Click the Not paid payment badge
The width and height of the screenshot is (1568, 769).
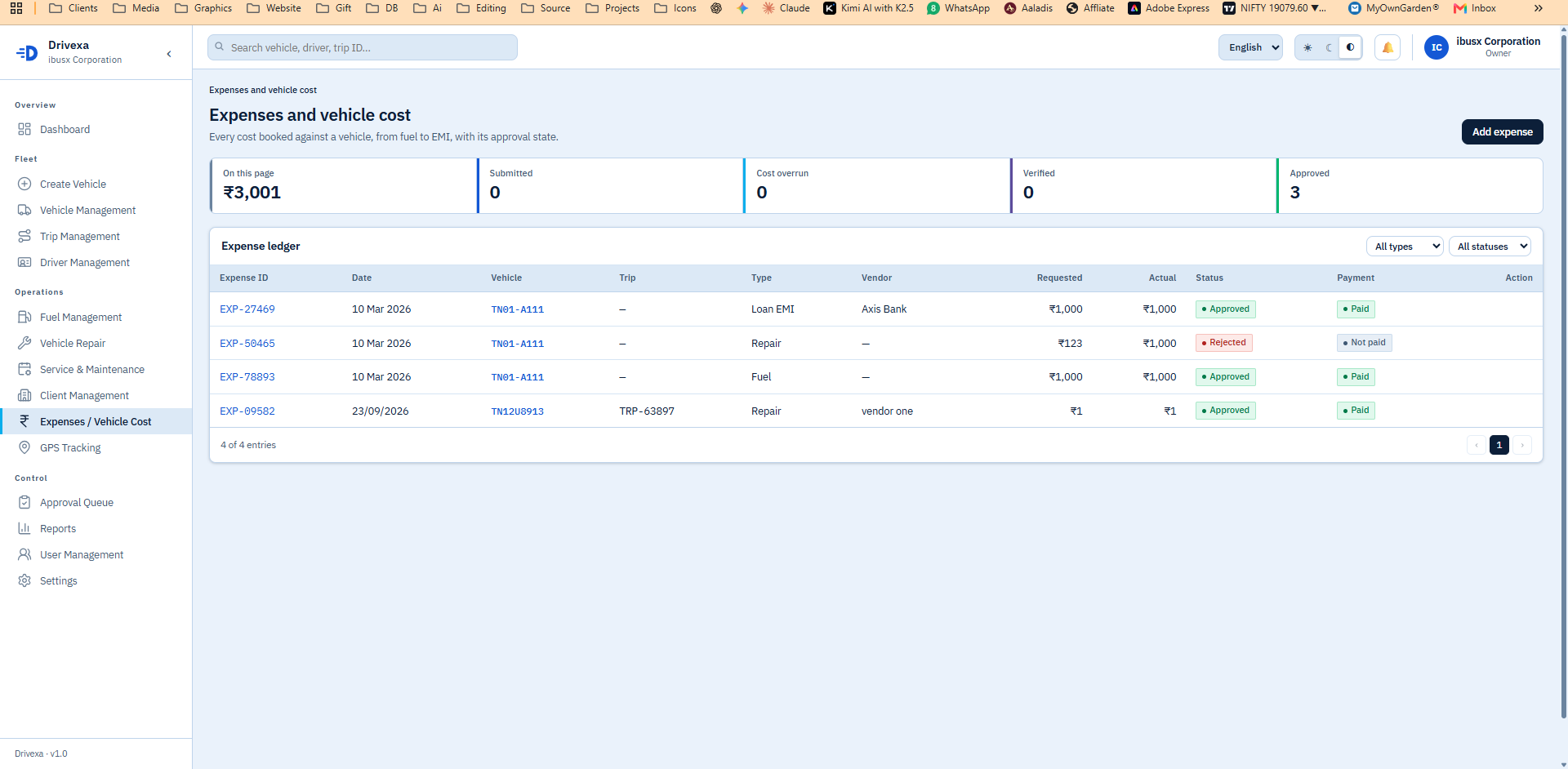pyautogui.click(x=1364, y=343)
